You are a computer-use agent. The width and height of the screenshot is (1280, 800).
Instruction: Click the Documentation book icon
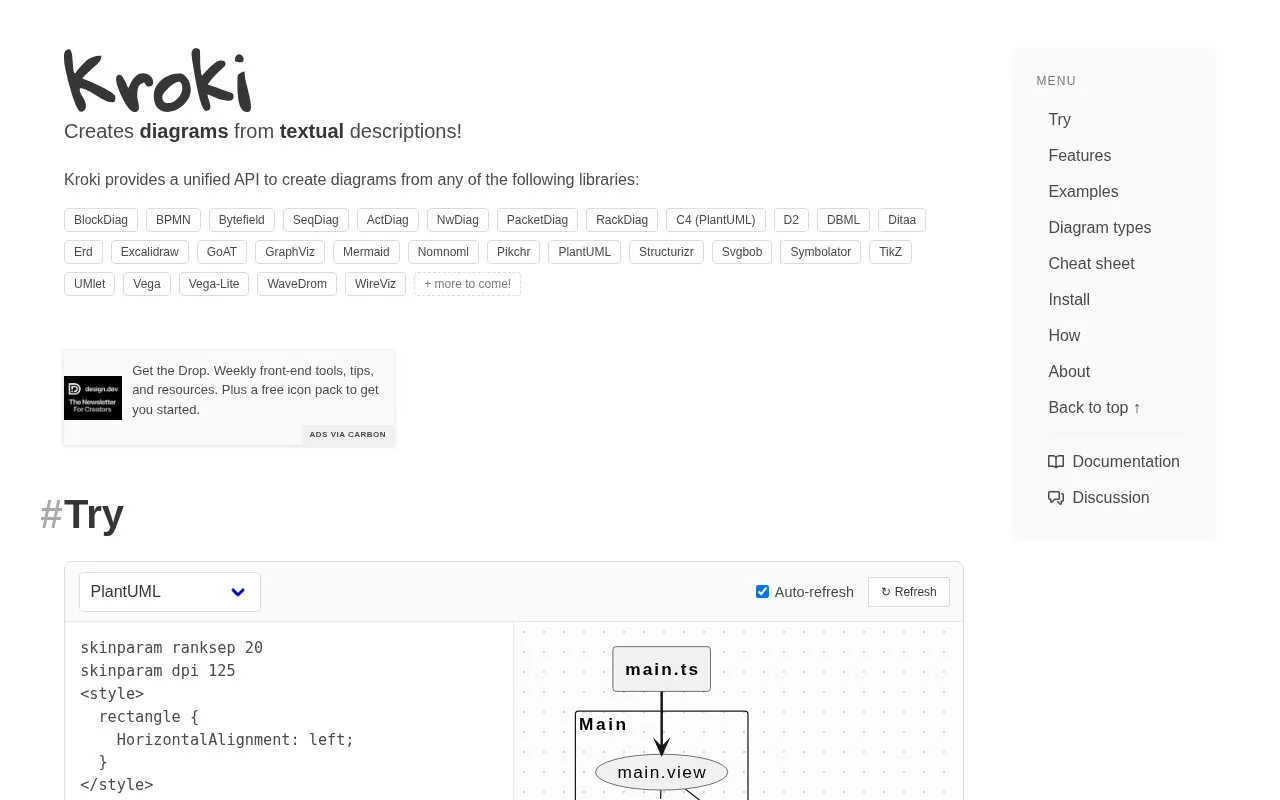1056,461
